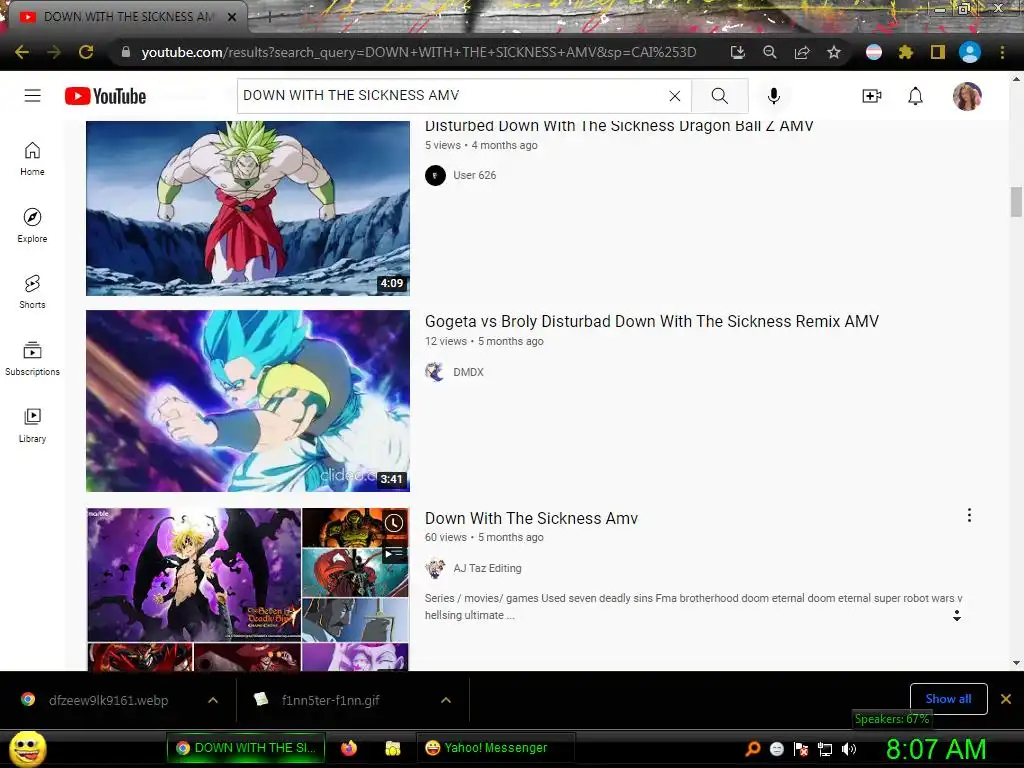
Task: Launch Firefox from taskbar
Action: 349,748
